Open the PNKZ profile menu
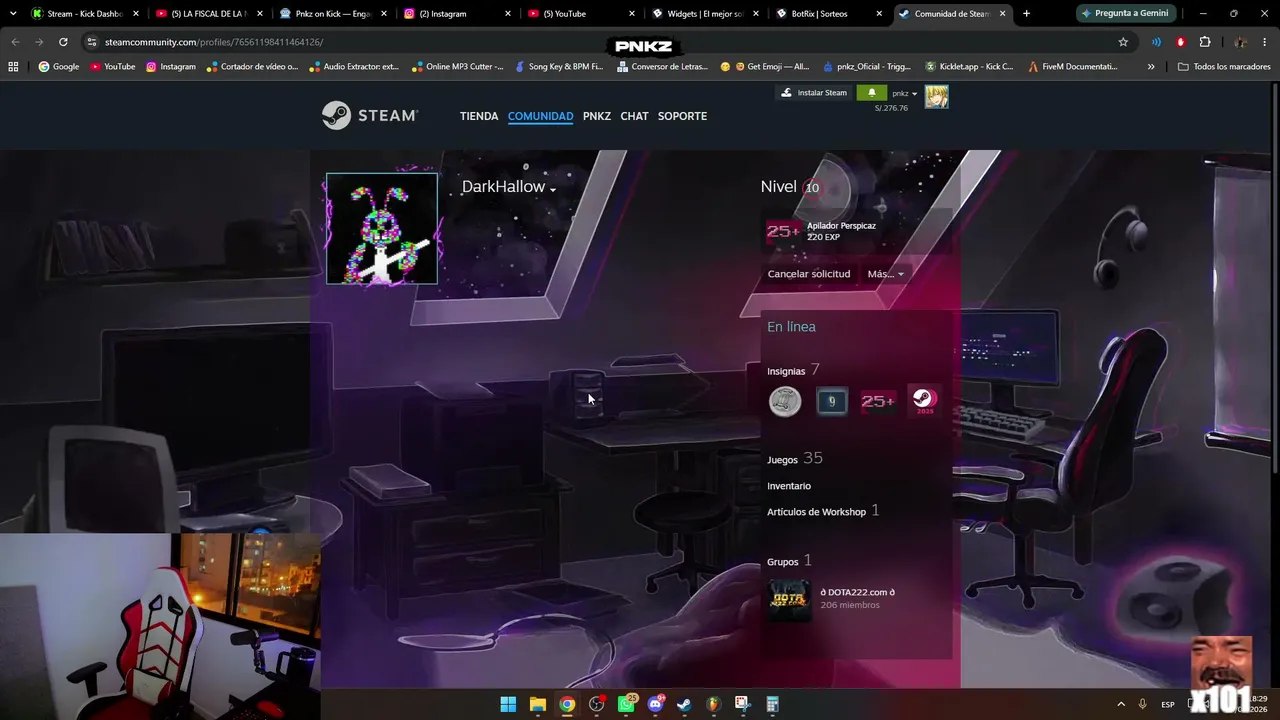1280x720 pixels. [597, 116]
